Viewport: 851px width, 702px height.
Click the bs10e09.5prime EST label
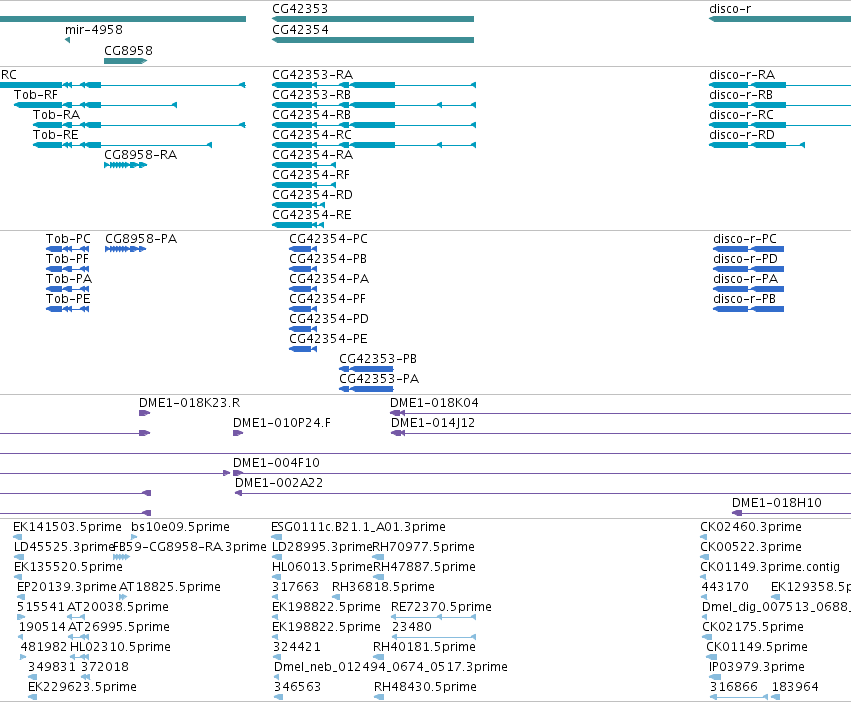click(180, 528)
